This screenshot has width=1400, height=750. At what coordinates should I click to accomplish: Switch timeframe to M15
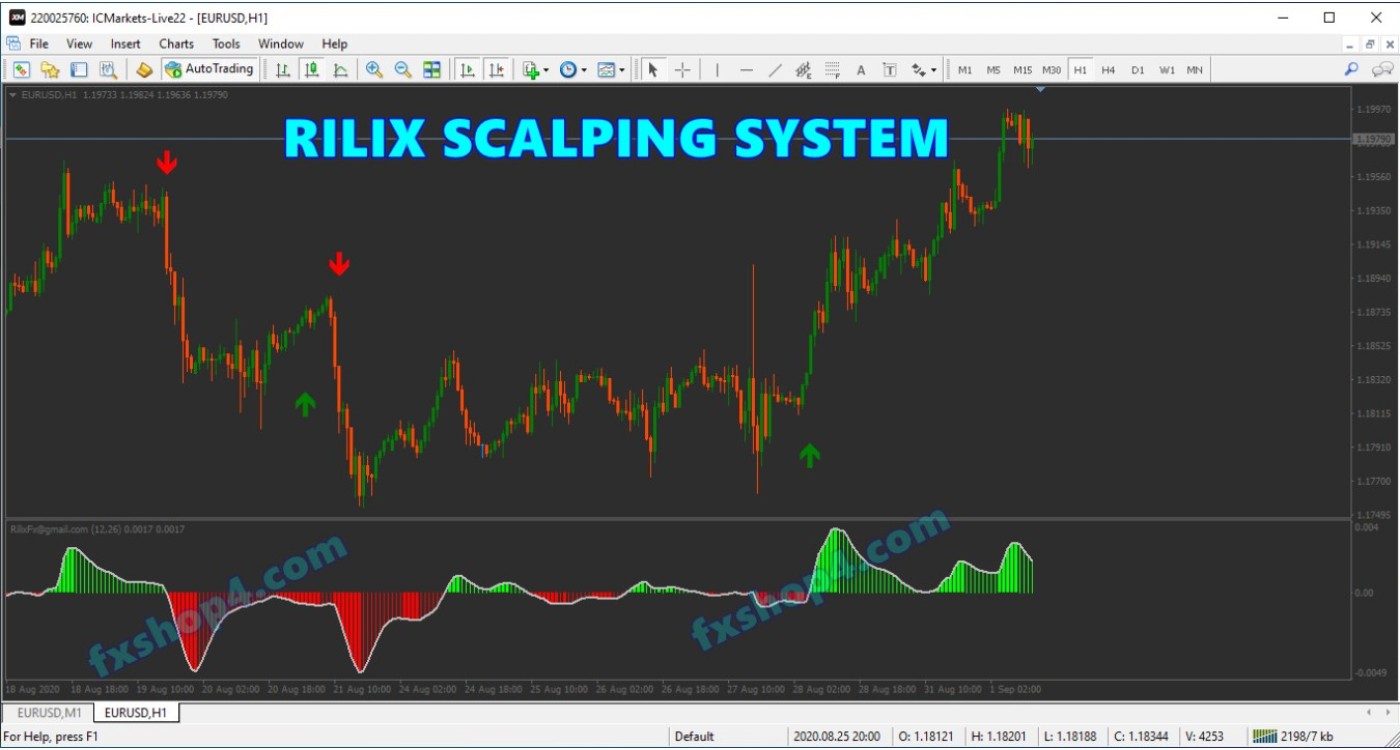pyautogui.click(x=1022, y=69)
